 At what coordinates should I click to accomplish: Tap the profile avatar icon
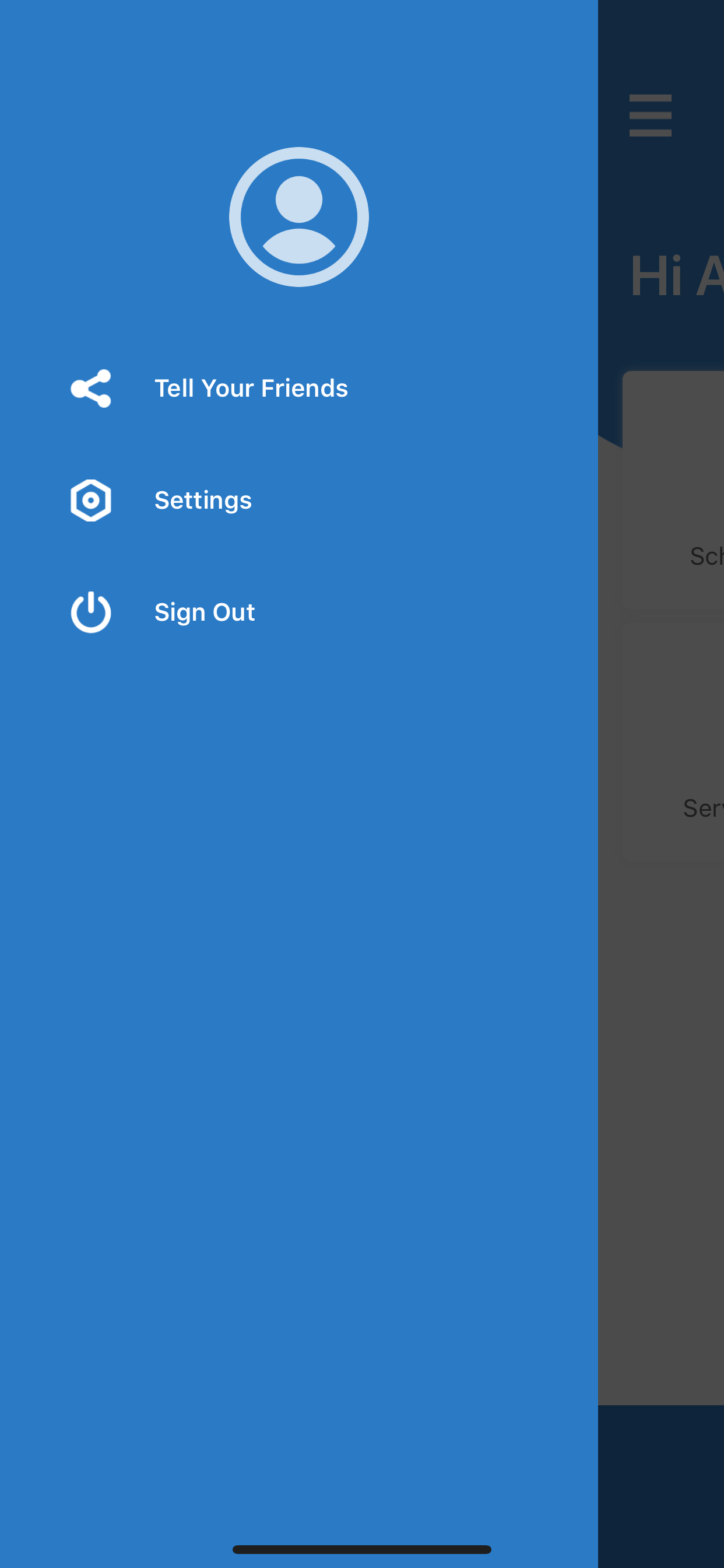coord(298,216)
